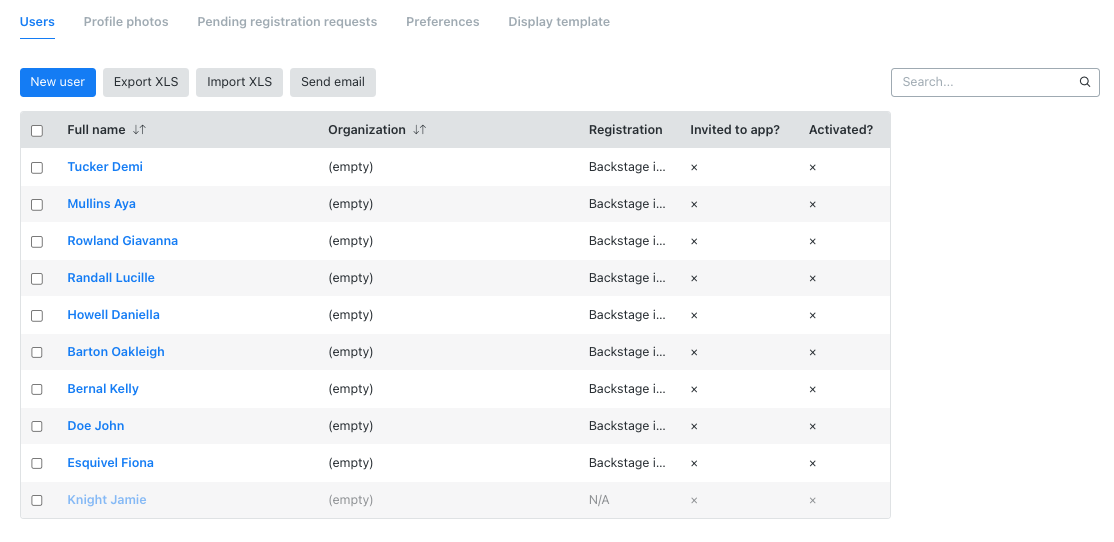Open Howell Daniella user link
1114x542 pixels.
(x=114, y=315)
